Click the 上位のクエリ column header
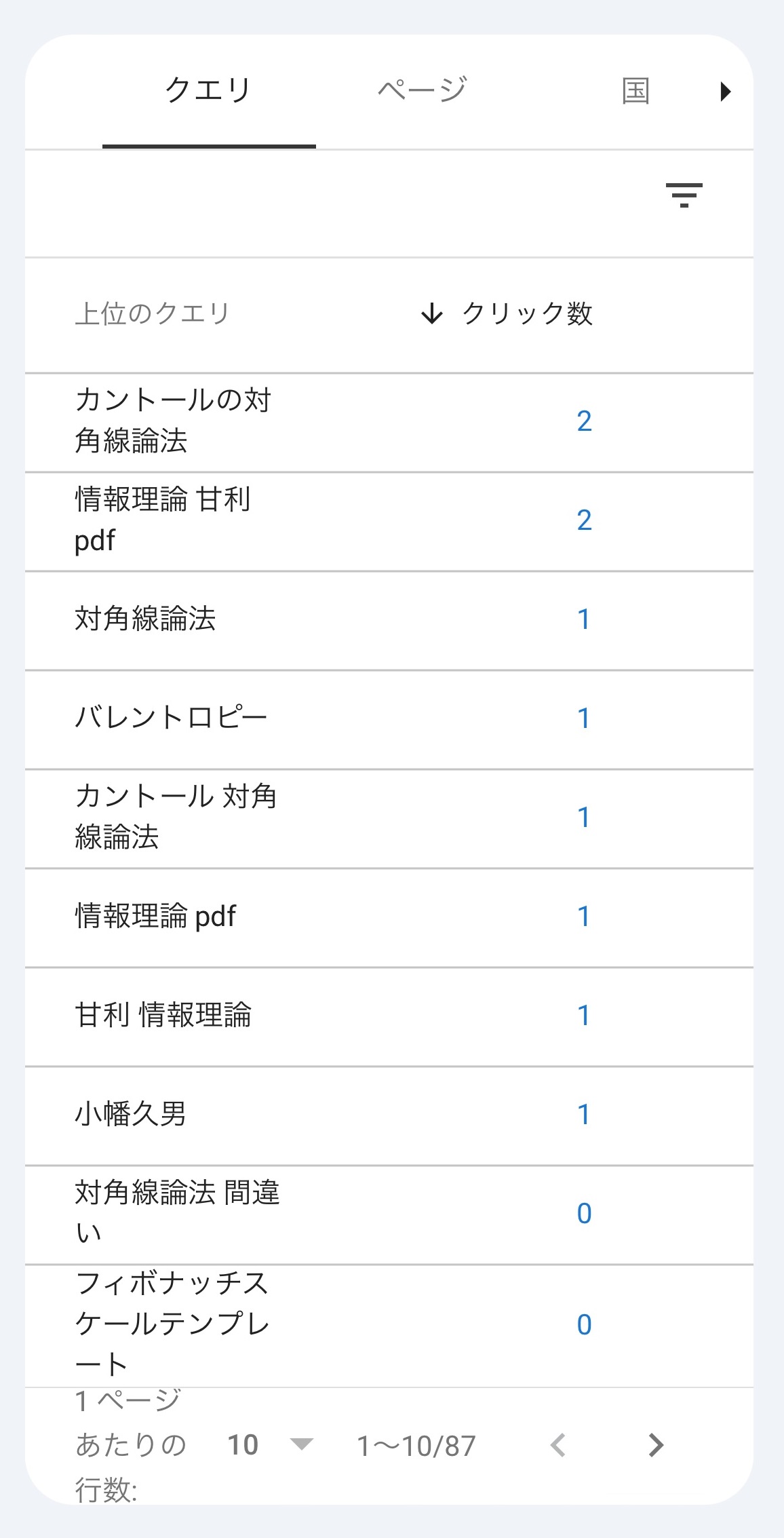 click(153, 314)
